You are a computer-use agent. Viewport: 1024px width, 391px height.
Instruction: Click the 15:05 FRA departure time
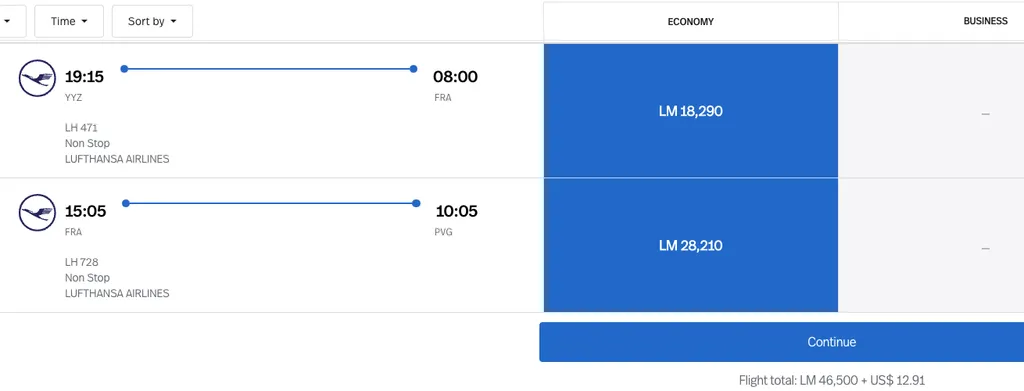click(85, 211)
